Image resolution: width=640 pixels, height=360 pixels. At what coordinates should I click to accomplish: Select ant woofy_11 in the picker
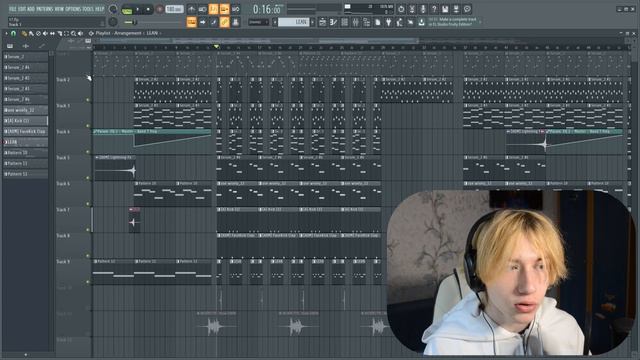coord(25,110)
